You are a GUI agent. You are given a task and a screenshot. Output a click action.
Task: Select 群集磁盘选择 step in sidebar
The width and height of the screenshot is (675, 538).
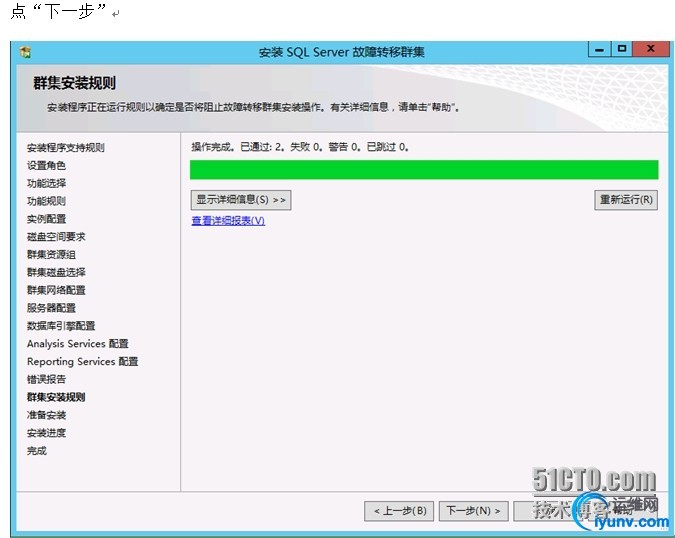[56, 272]
